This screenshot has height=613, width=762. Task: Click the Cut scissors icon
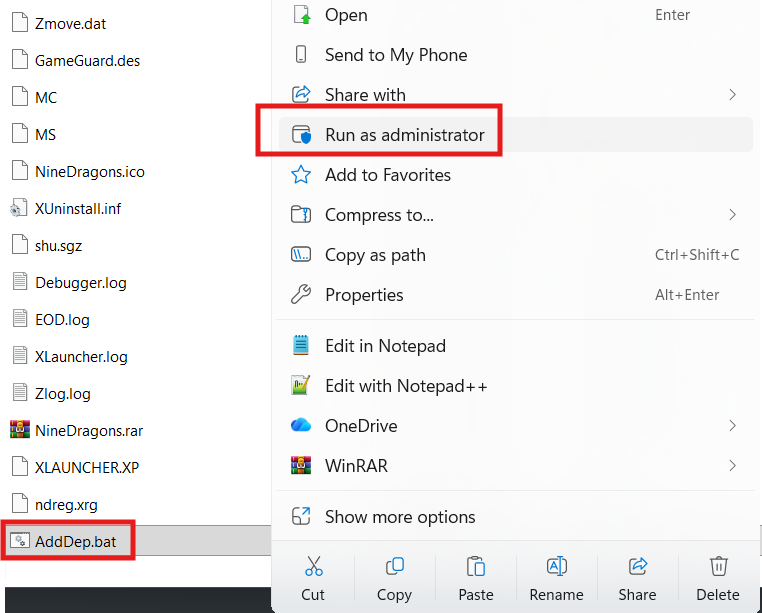[x=313, y=567]
